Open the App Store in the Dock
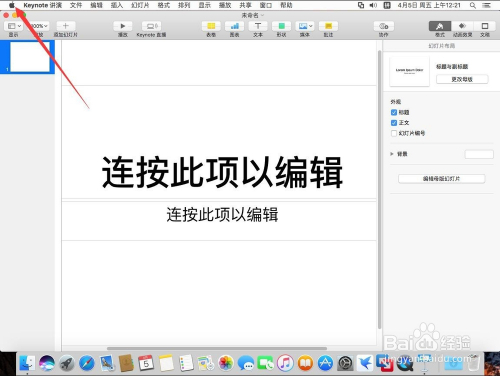The width and height of the screenshot is (500, 376). pos(325,363)
